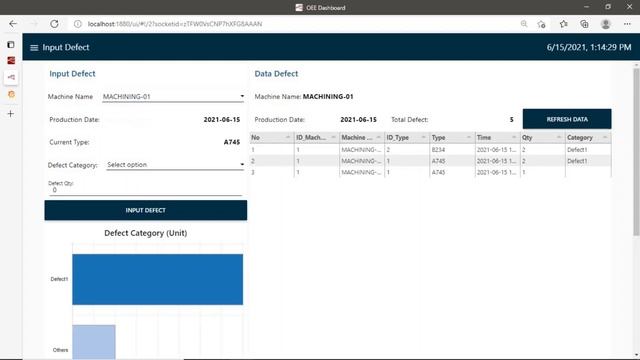Open tab actions icon in sidebar
The width and height of the screenshot is (640, 360).
11,44
